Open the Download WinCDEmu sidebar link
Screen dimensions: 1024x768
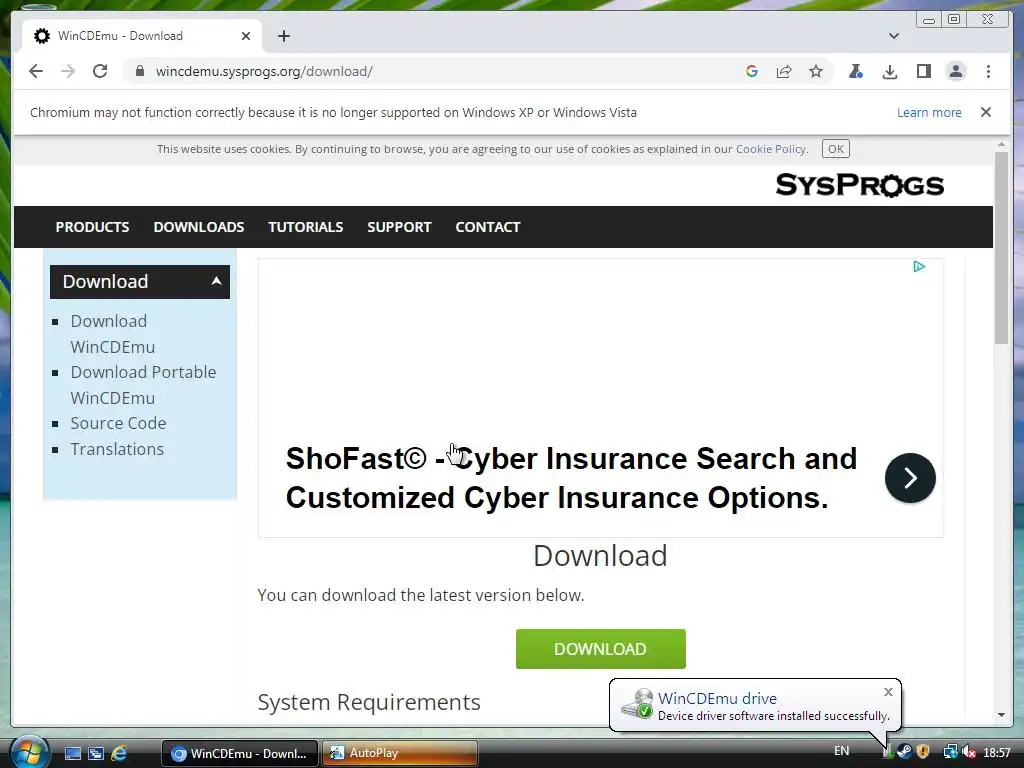[x=112, y=334]
